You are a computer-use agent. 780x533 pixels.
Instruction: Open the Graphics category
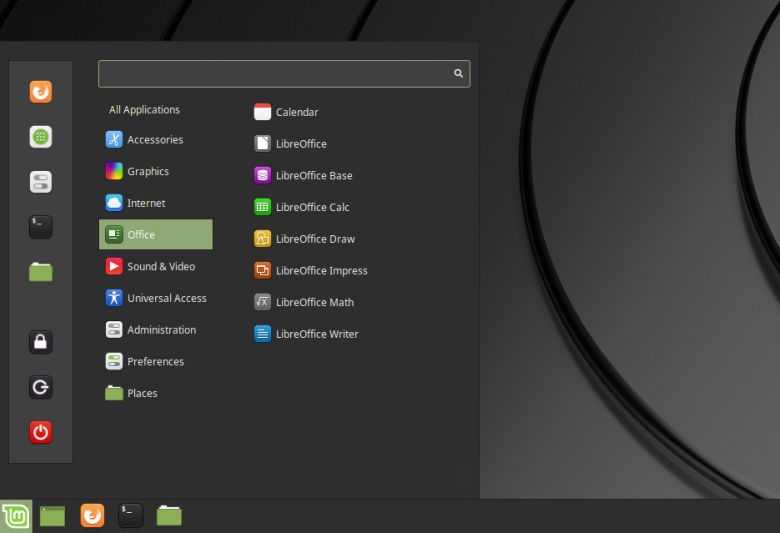point(156,171)
